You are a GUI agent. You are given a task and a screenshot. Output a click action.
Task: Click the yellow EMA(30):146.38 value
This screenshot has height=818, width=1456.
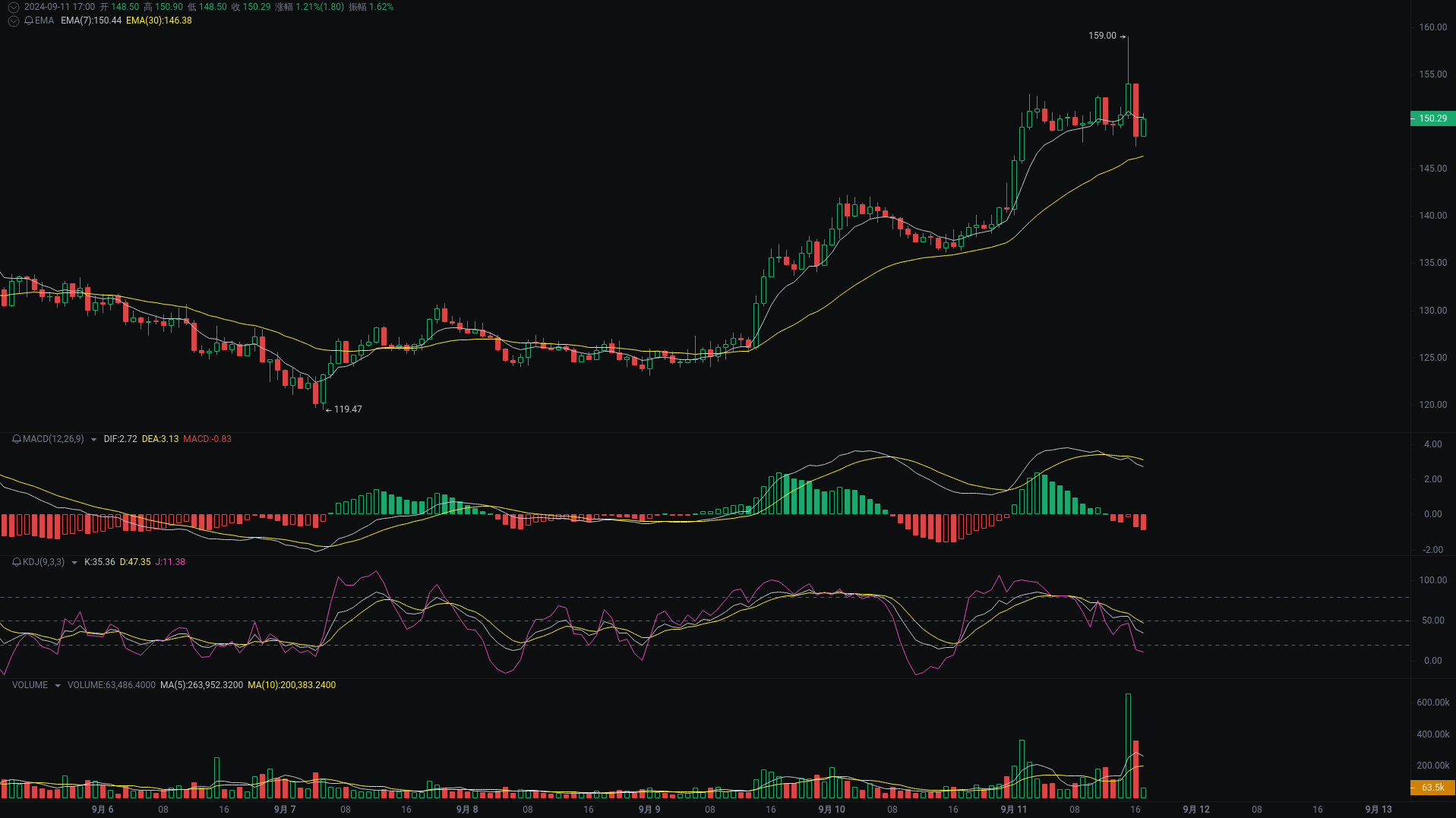[x=159, y=21]
